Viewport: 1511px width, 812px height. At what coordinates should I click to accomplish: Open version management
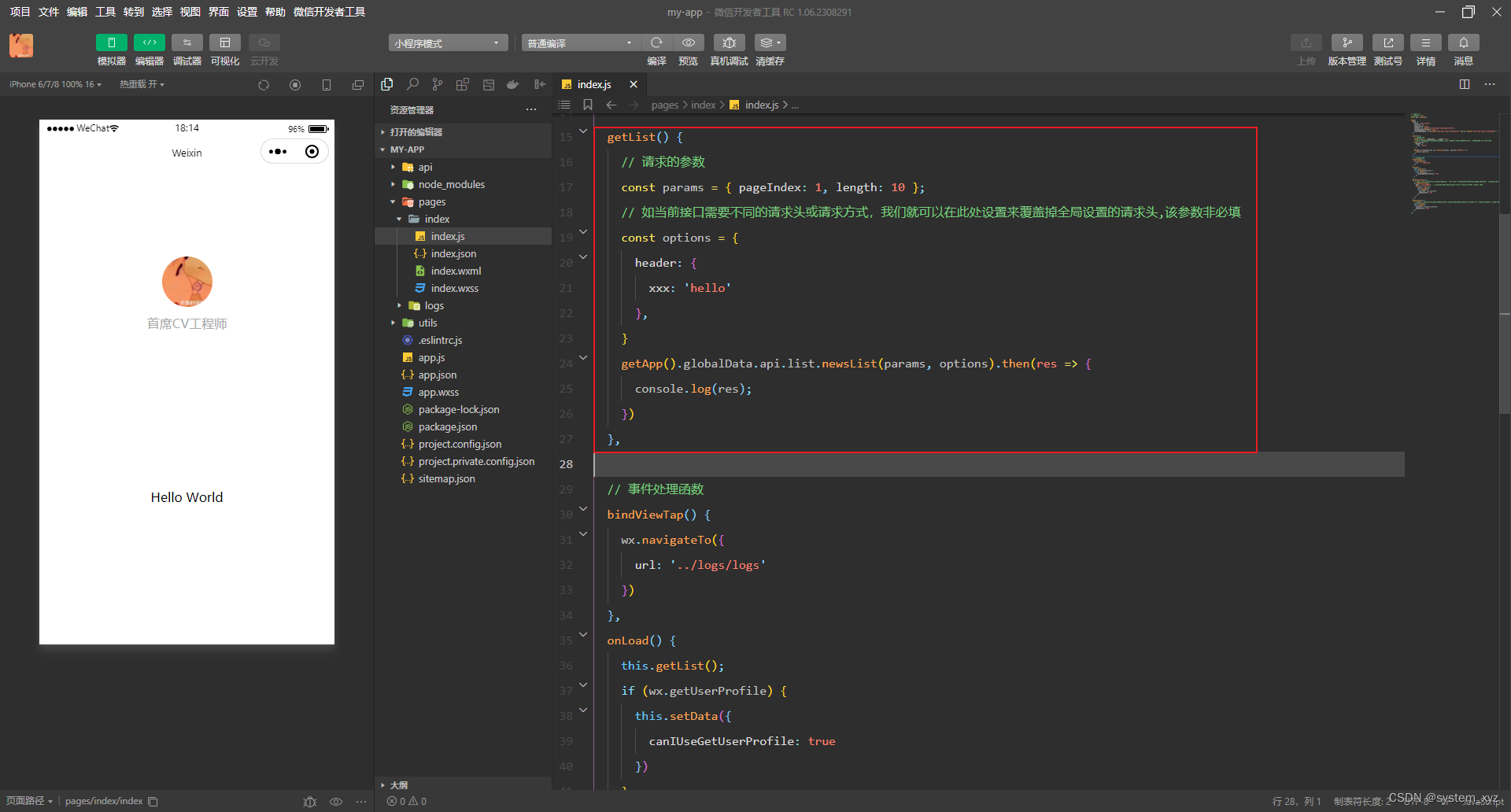[x=1347, y=42]
